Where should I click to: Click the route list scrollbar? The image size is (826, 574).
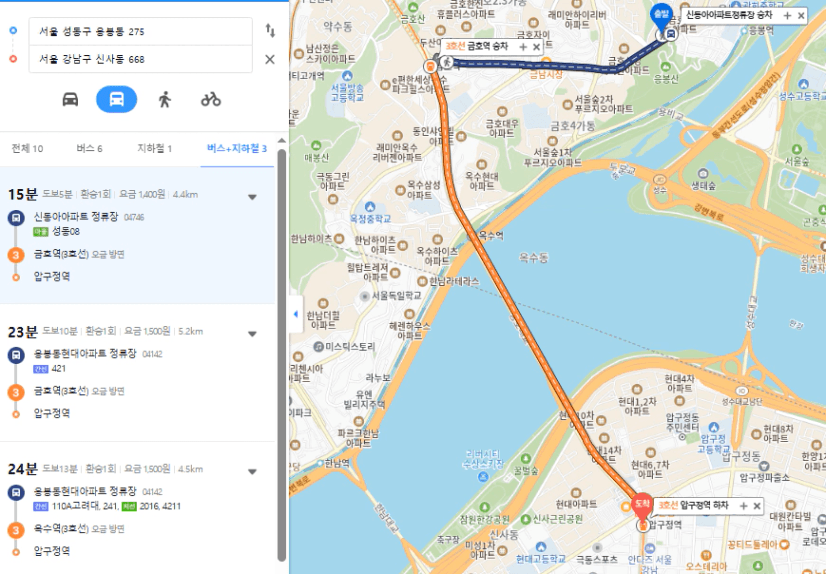[x=282, y=355]
